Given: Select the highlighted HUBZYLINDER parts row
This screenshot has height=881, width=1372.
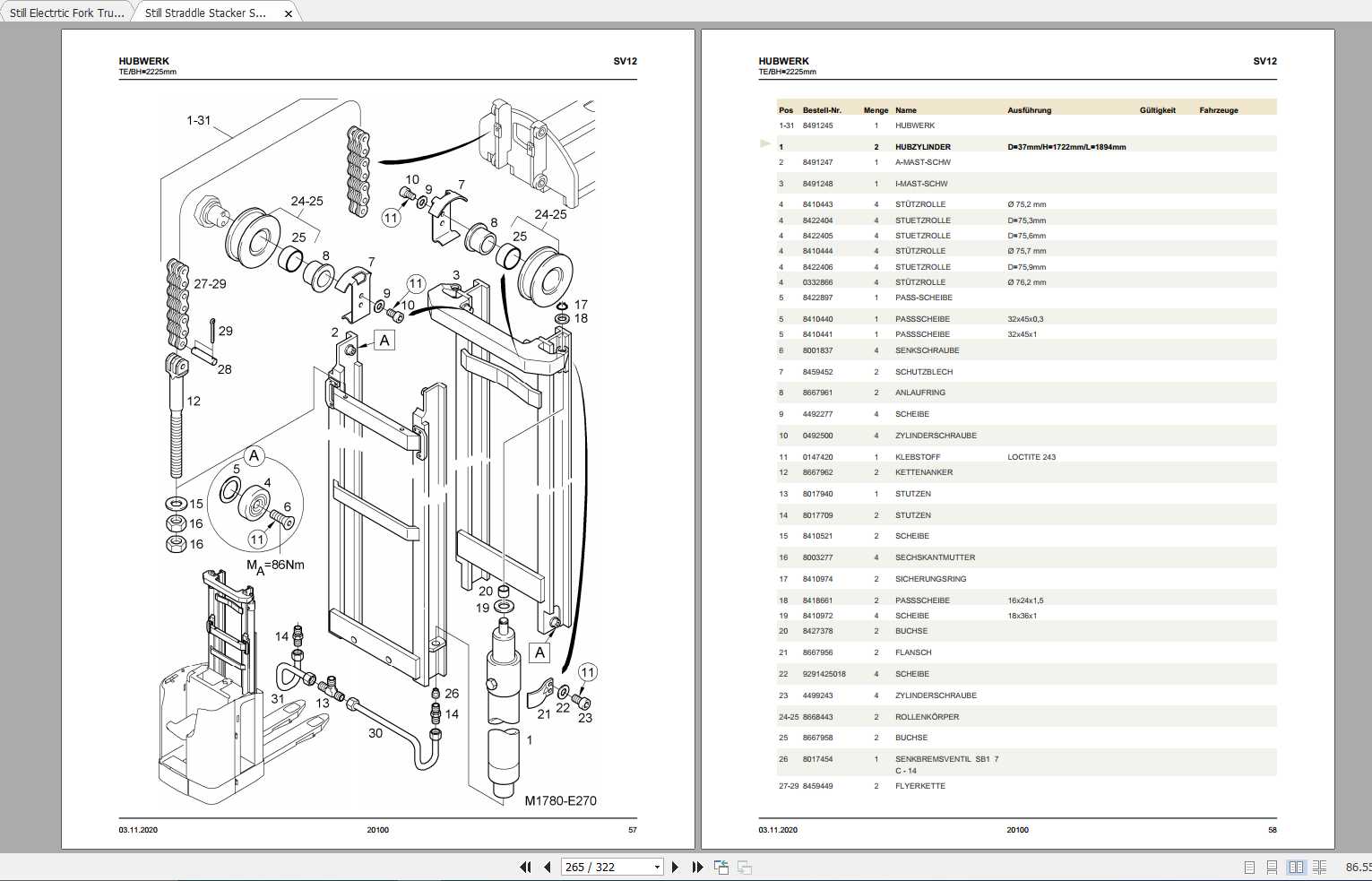Looking at the screenshot, I should tap(986, 144).
